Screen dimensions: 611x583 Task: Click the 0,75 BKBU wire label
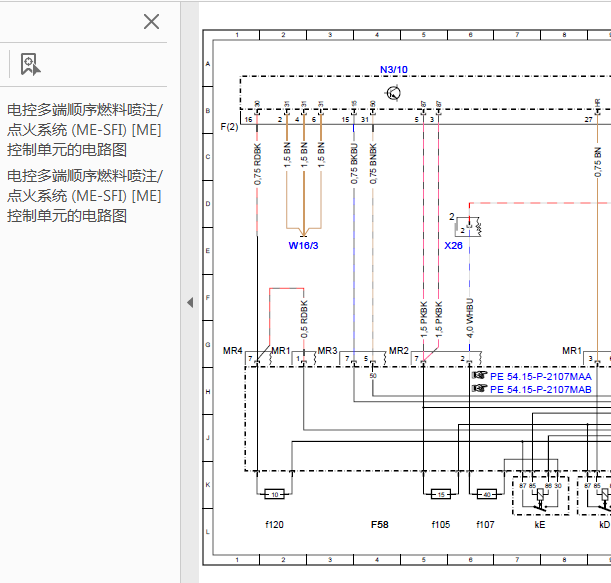354,164
